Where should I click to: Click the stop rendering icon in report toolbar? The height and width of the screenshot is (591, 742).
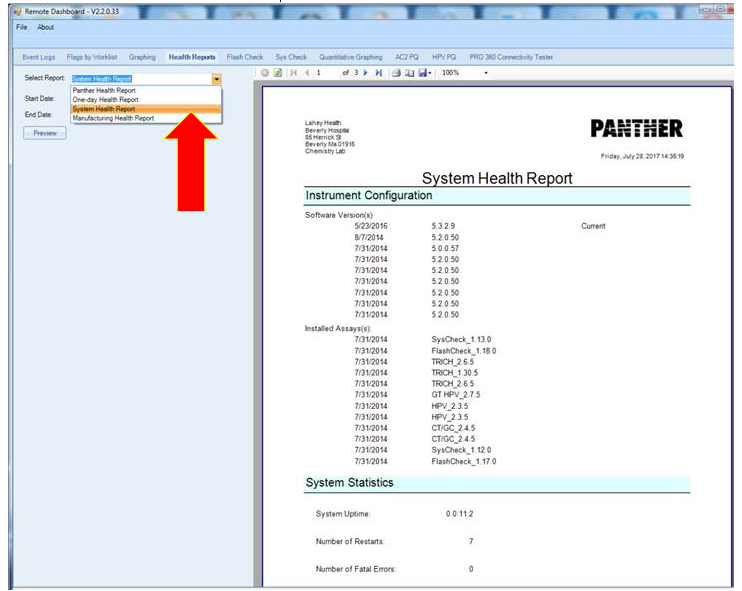265,73
